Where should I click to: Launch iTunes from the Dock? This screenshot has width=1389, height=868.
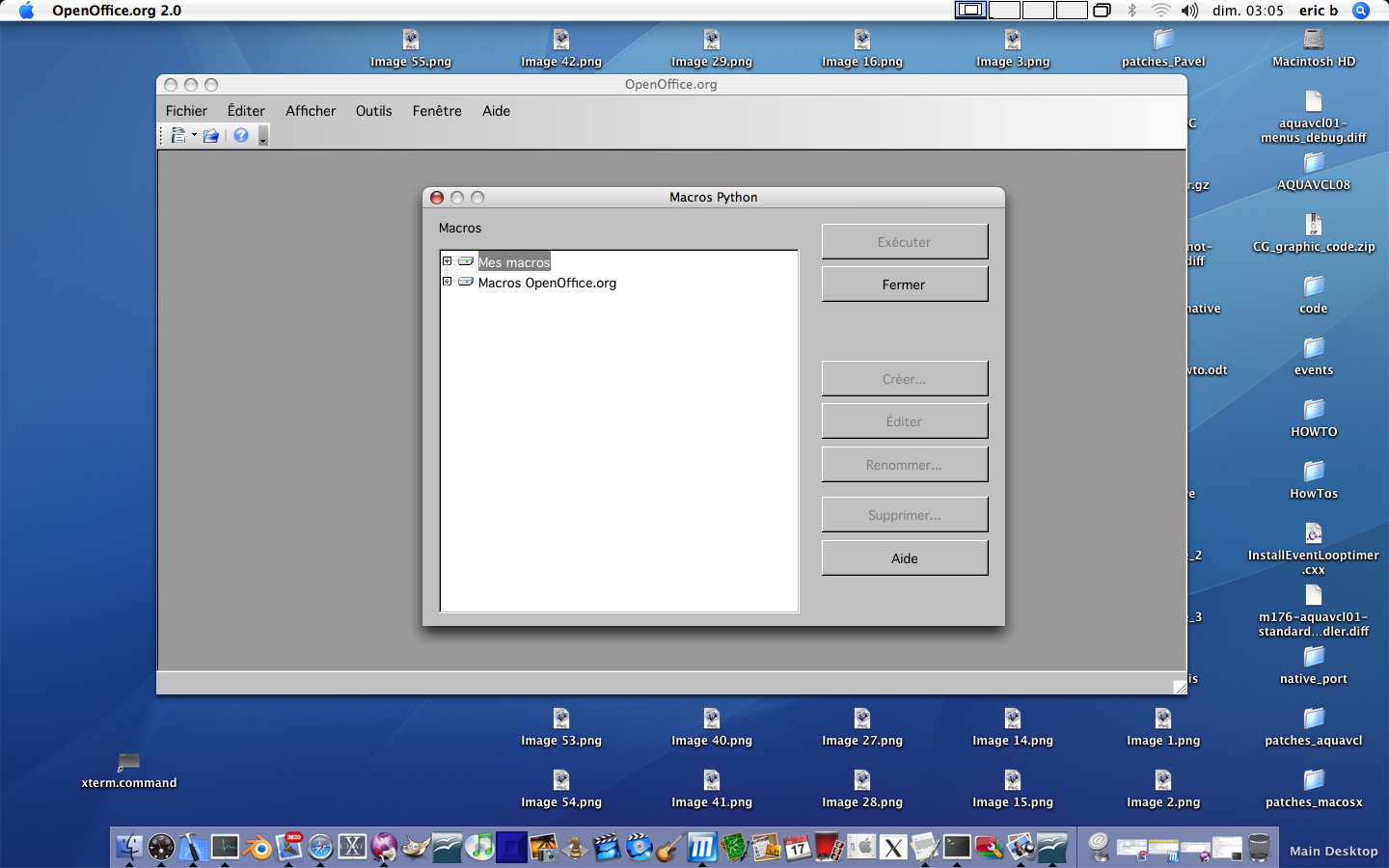click(478, 848)
